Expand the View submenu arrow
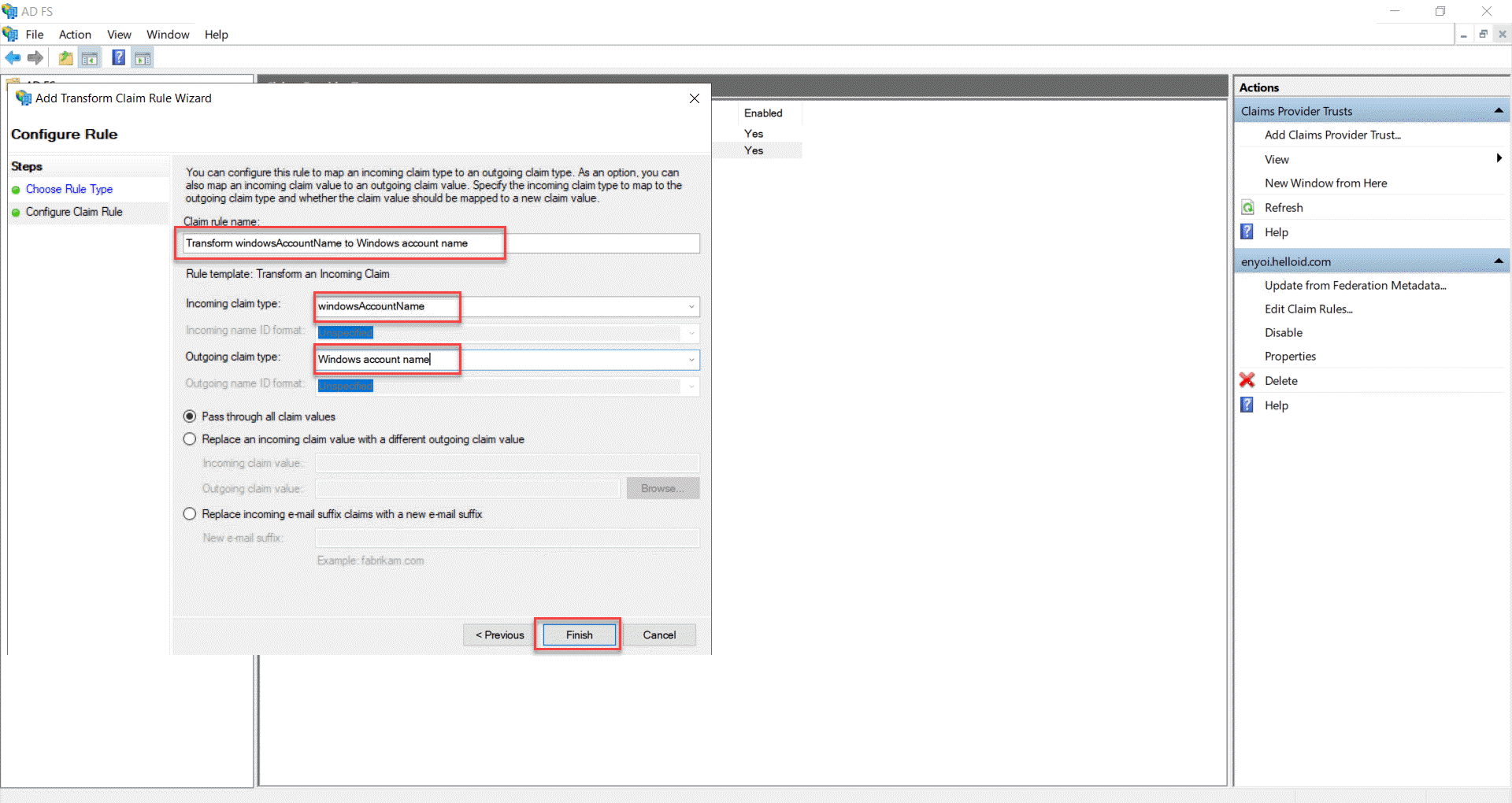 tap(1499, 158)
